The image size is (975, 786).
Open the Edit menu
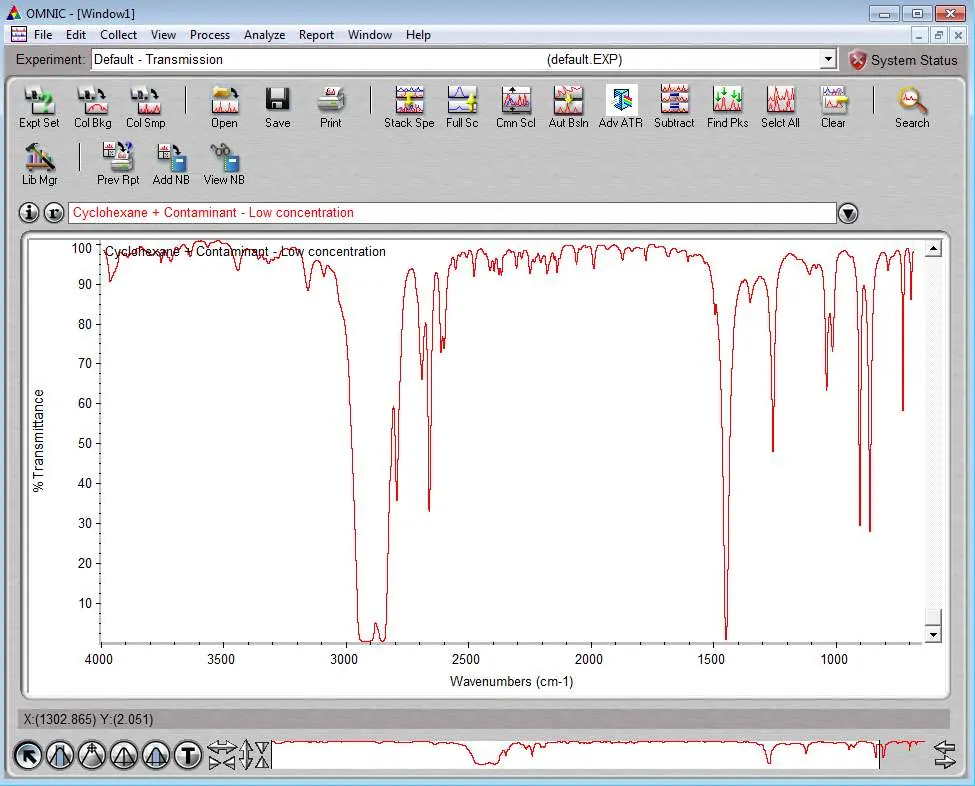pyautogui.click(x=76, y=35)
